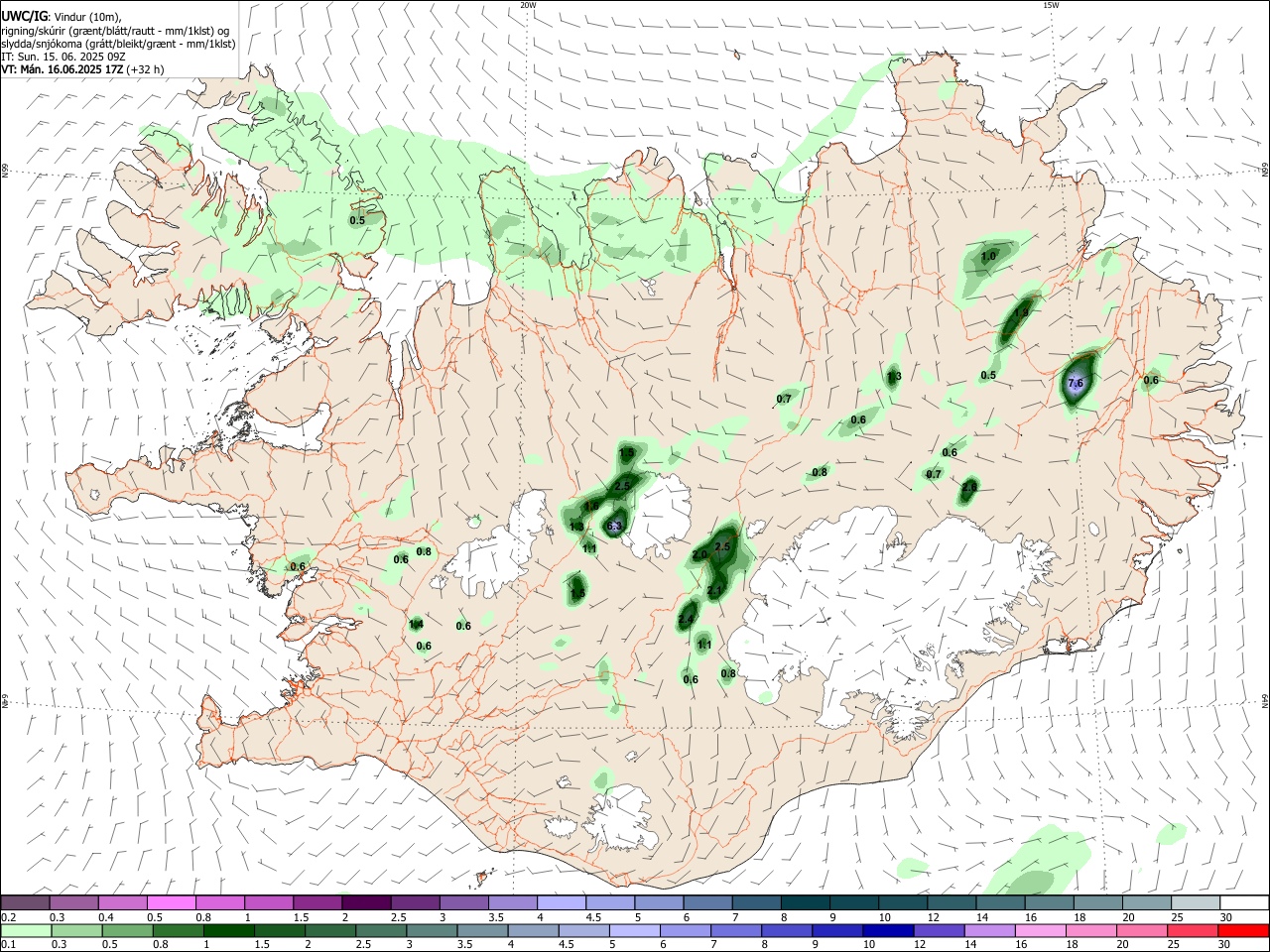Click the 20W longitude label
Viewport: 1270px width, 952px height.
tap(528, 5)
